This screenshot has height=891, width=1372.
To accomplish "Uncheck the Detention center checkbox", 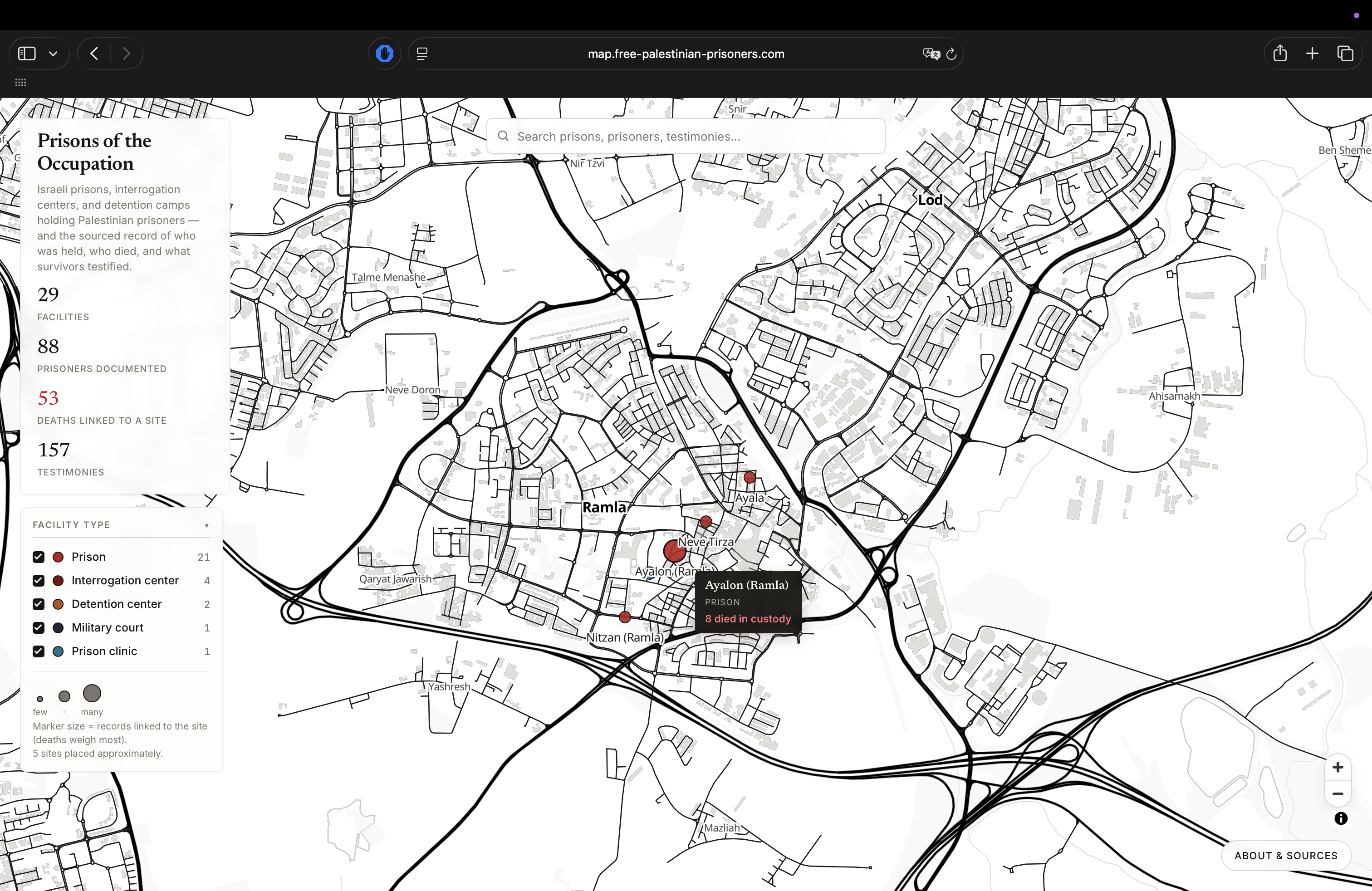I will (x=39, y=604).
